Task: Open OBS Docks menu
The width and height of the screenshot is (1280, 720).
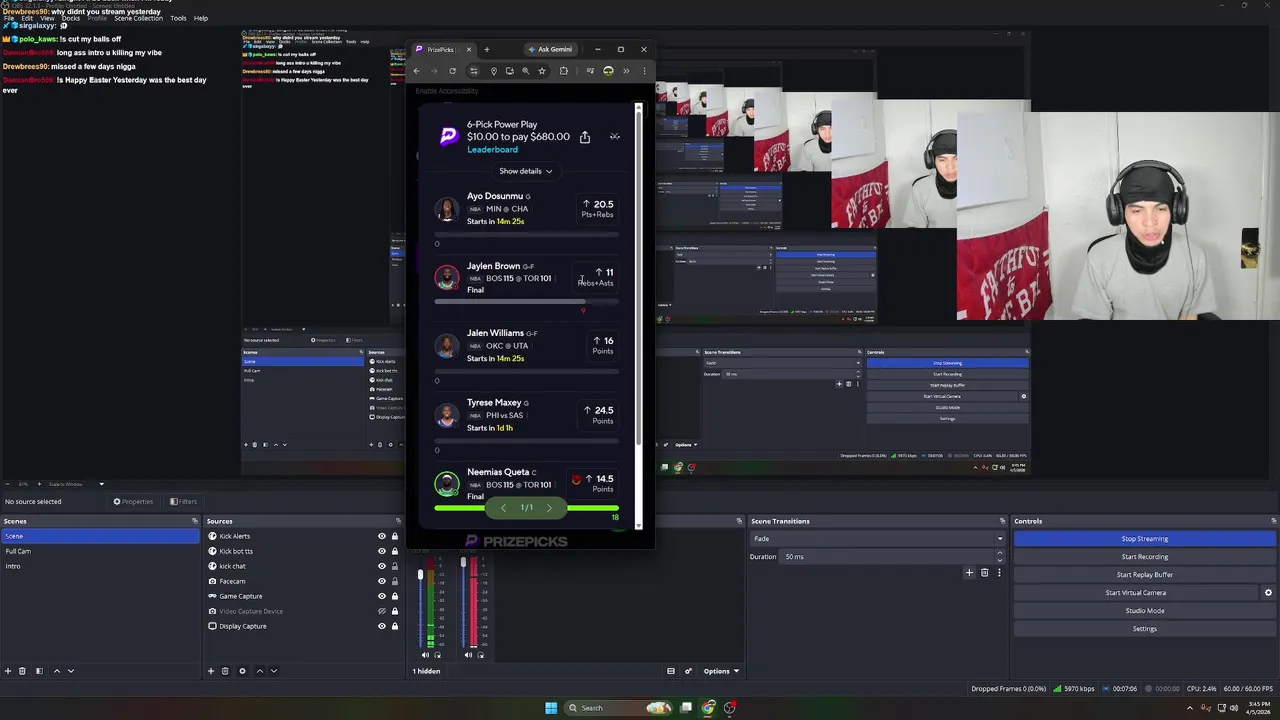Action: coord(71,18)
